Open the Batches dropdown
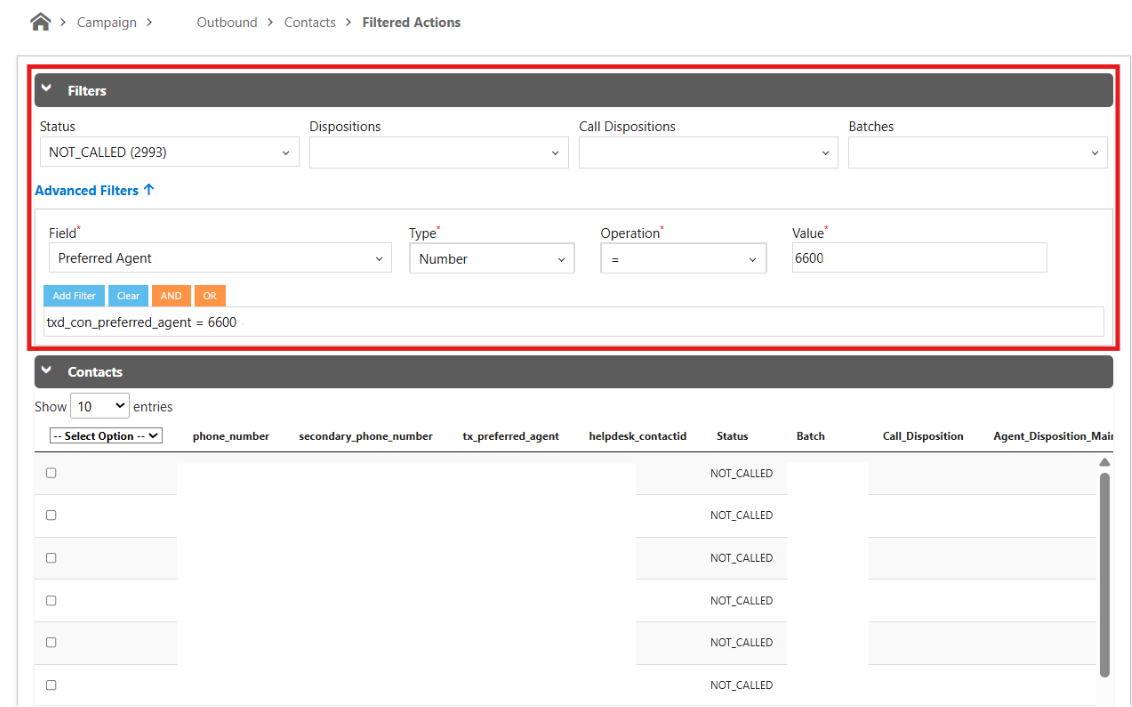The image size is (1132, 707). 978,152
